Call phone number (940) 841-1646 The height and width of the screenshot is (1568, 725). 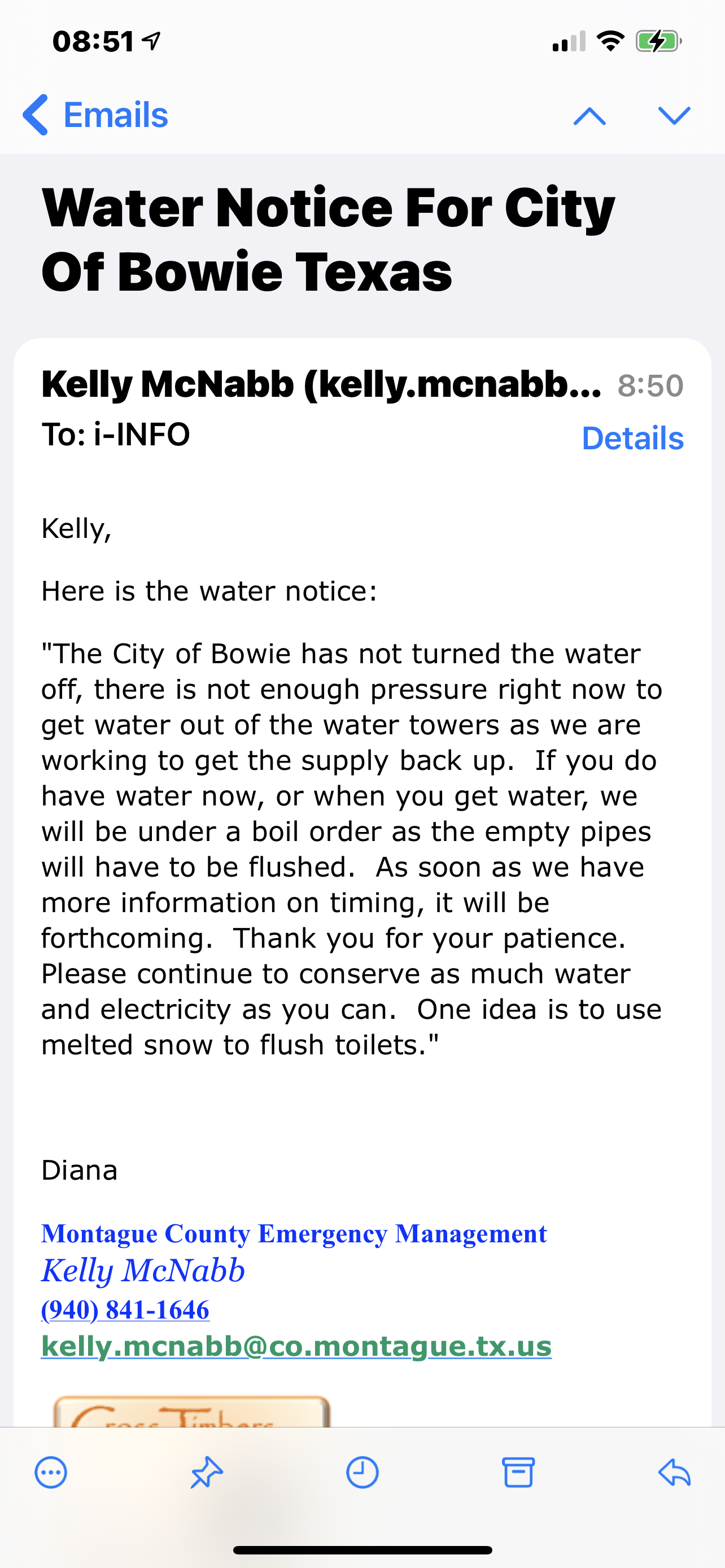point(125,1309)
